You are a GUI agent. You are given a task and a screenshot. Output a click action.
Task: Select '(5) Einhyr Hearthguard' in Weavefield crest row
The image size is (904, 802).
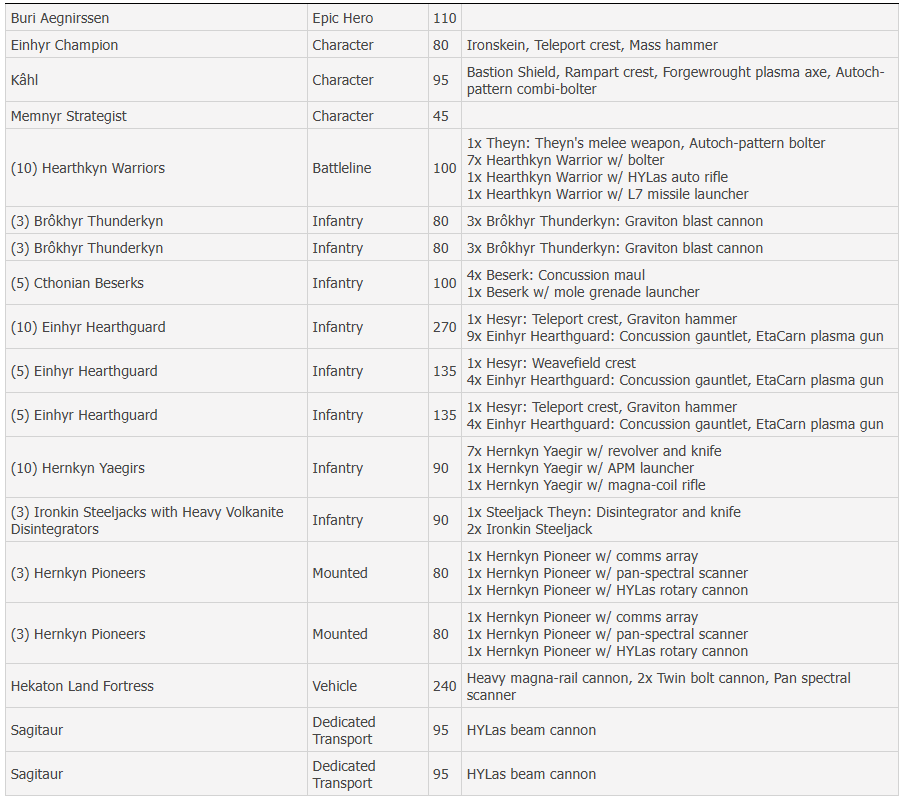click(84, 371)
